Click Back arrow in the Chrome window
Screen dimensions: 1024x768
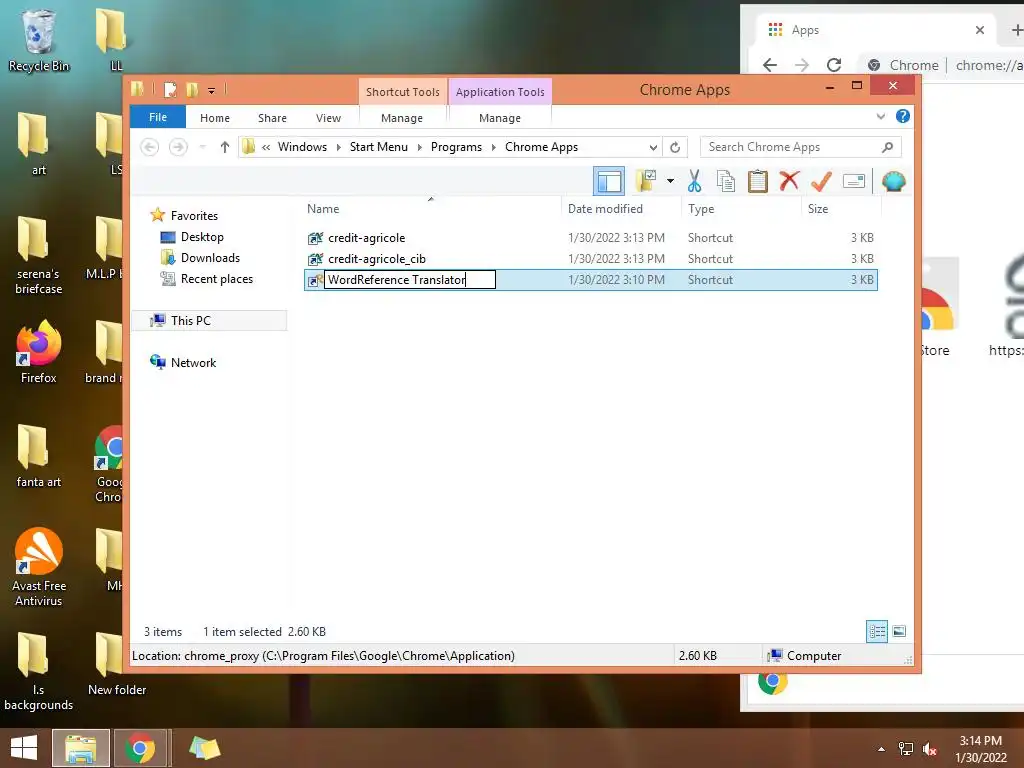click(x=770, y=65)
